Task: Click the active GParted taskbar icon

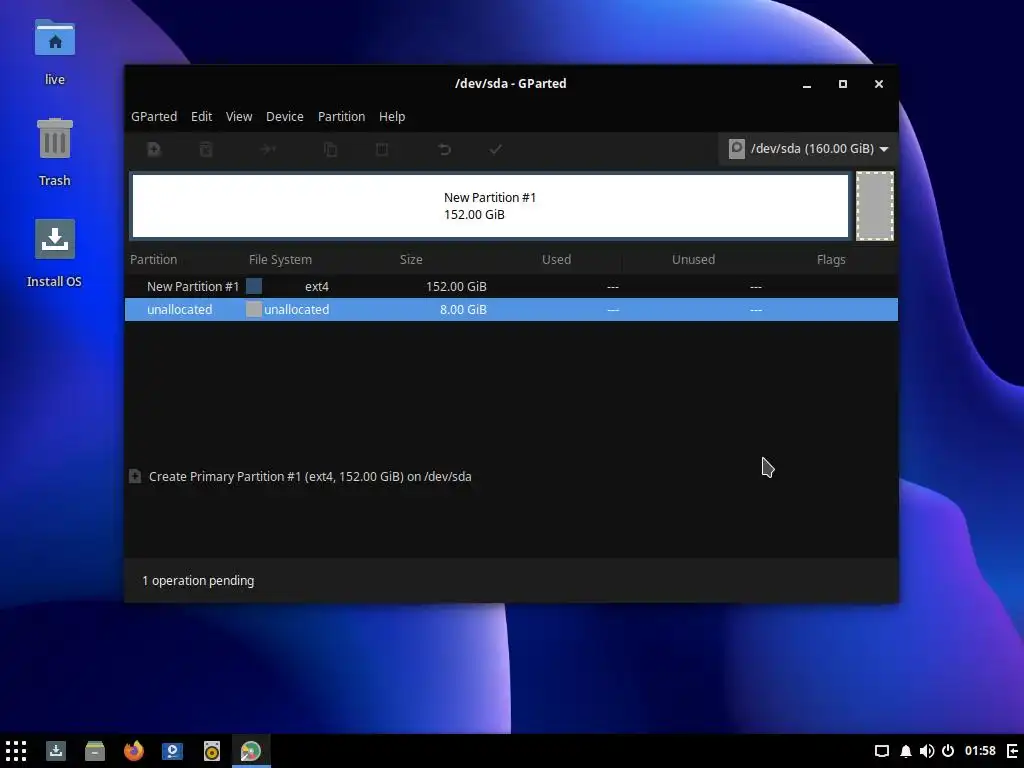Action: click(251, 751)
